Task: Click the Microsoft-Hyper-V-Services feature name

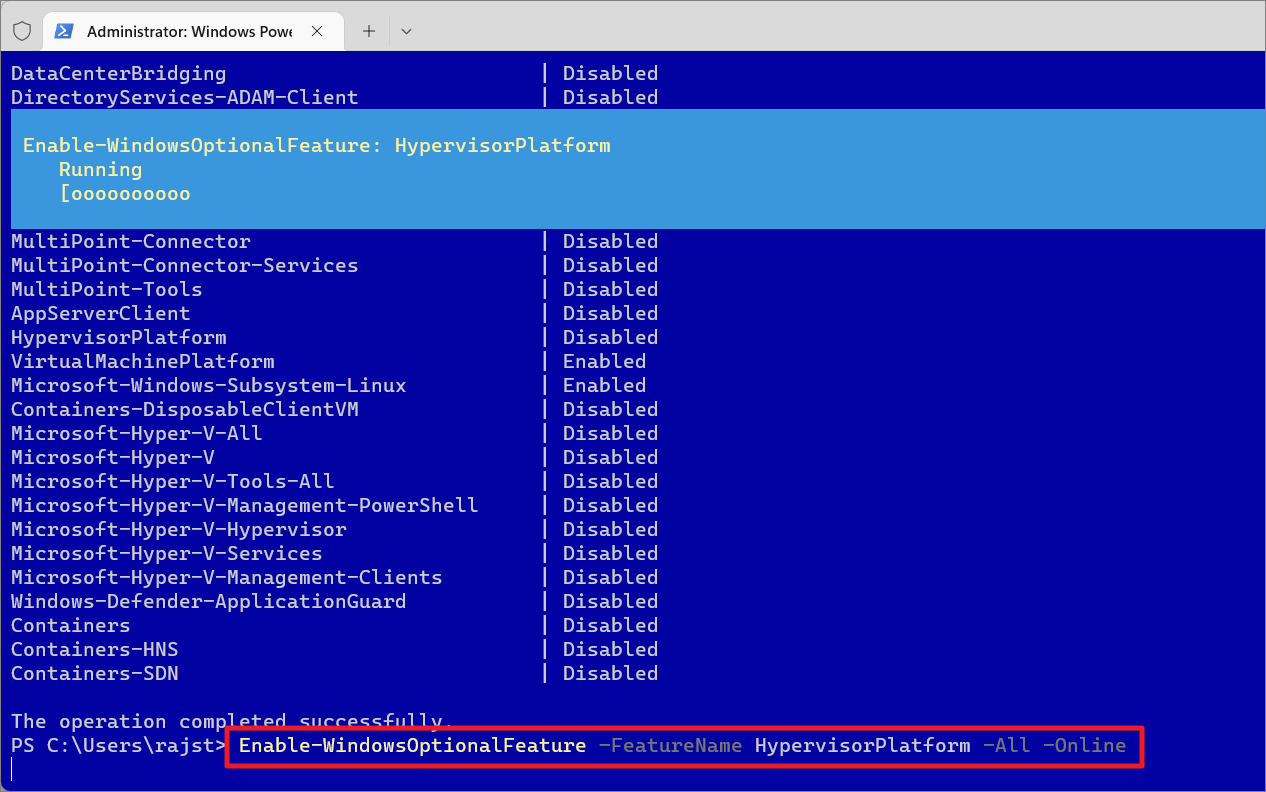Action: click(x=166, y=553)
